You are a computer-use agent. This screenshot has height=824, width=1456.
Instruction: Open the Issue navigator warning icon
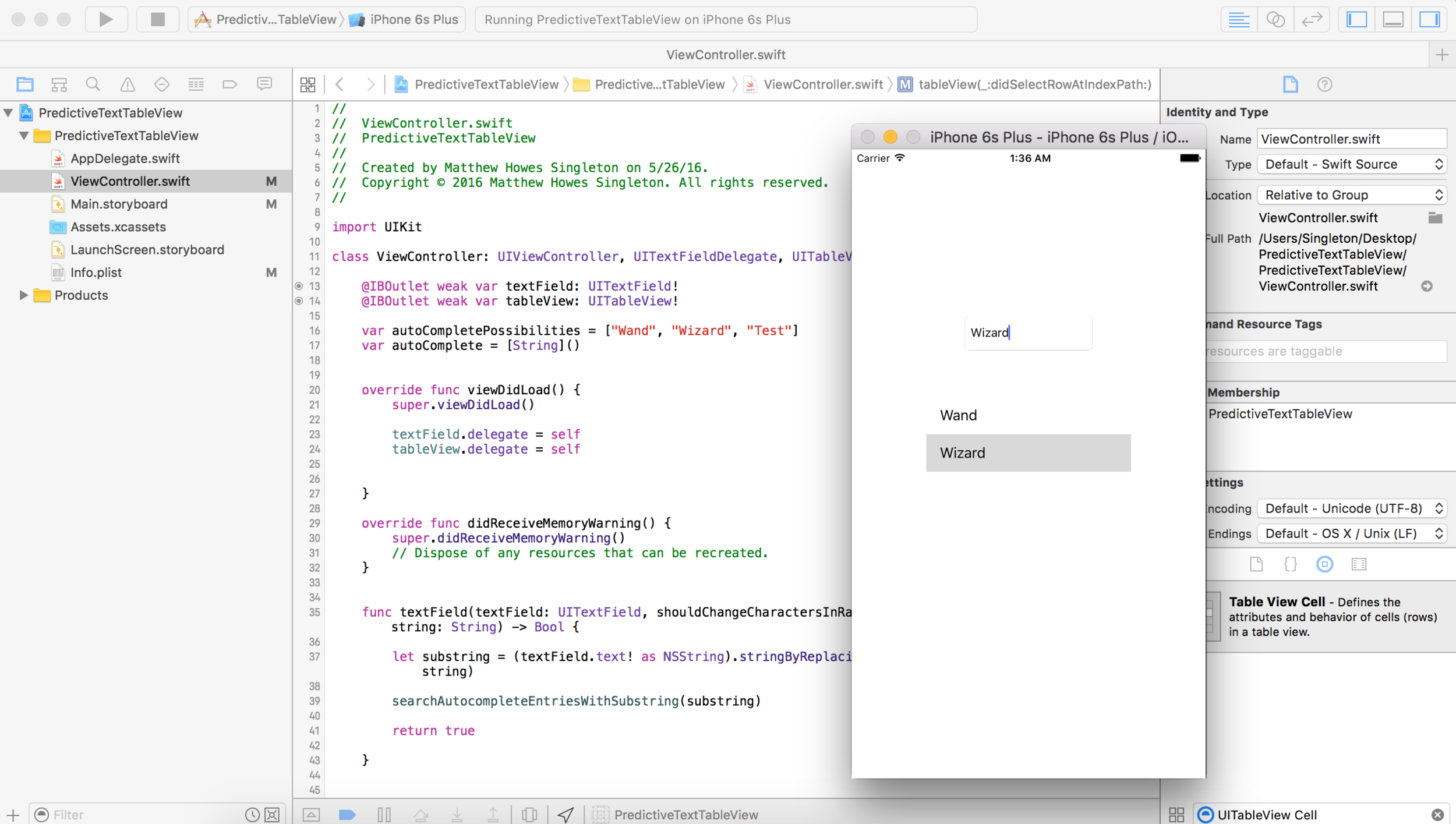click(x=127, y=84)
